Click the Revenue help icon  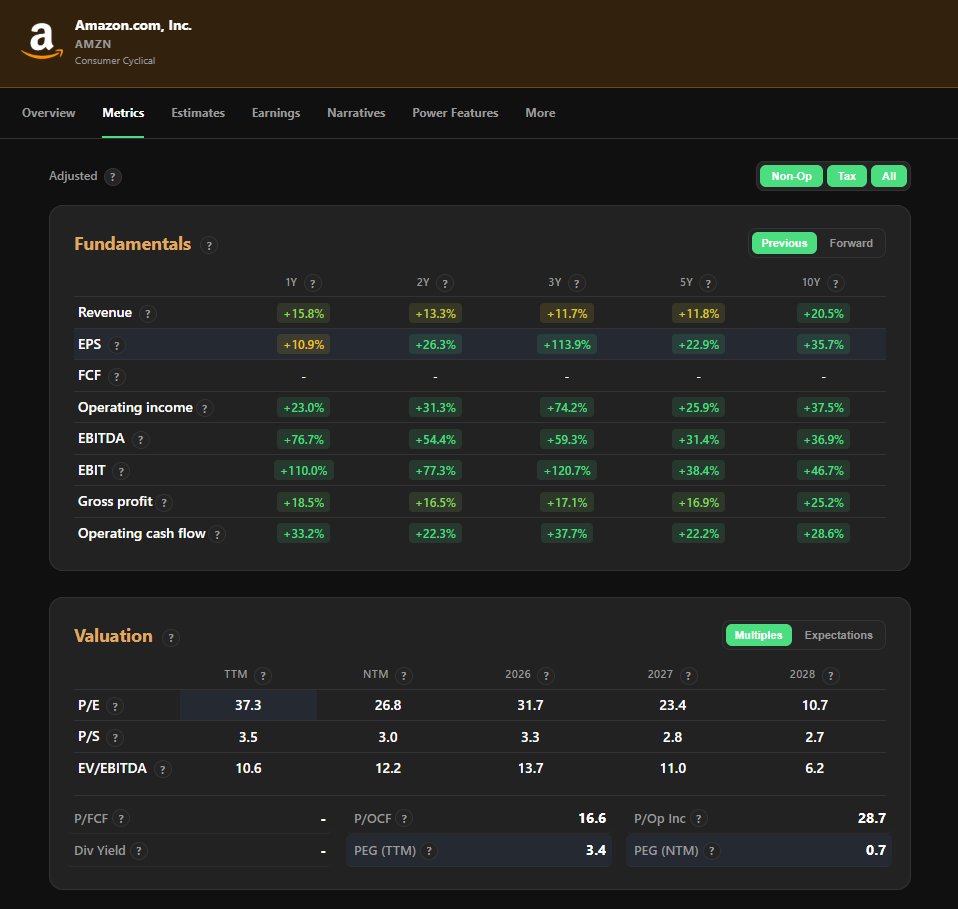[x=147, y=313]
